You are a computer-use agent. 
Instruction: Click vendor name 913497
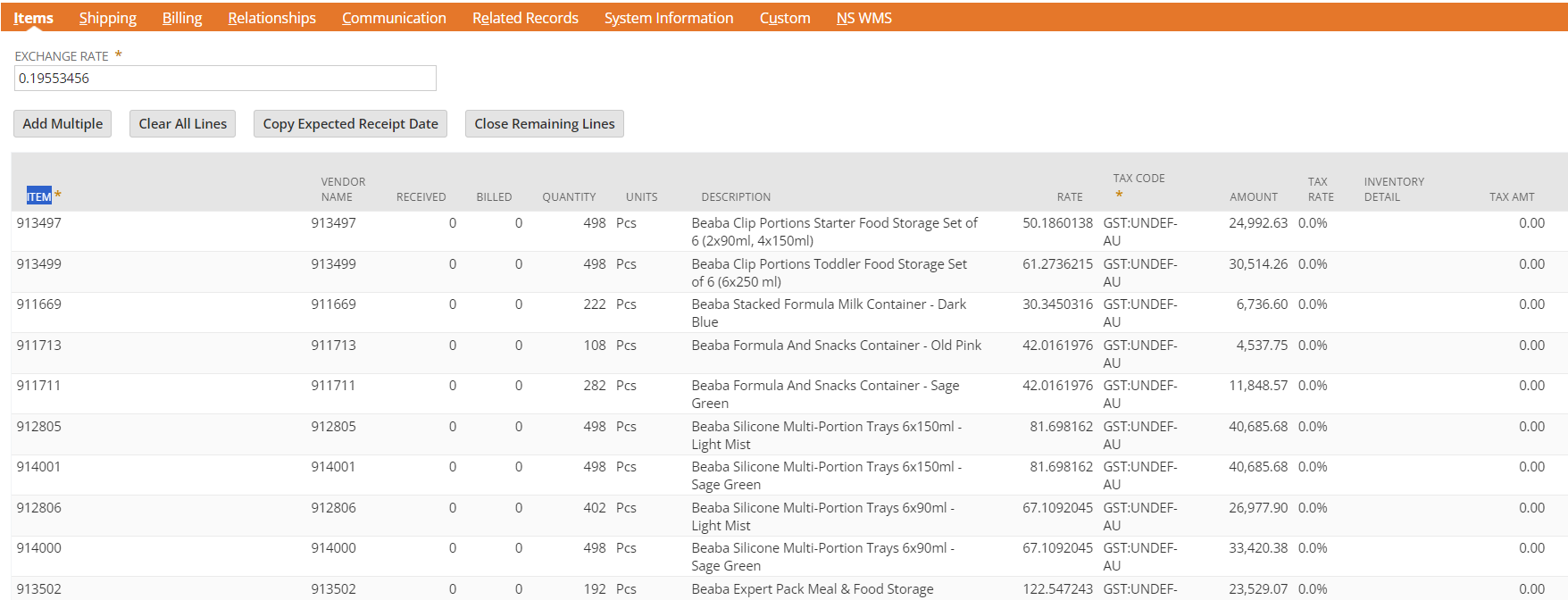[x=333, y=223]
